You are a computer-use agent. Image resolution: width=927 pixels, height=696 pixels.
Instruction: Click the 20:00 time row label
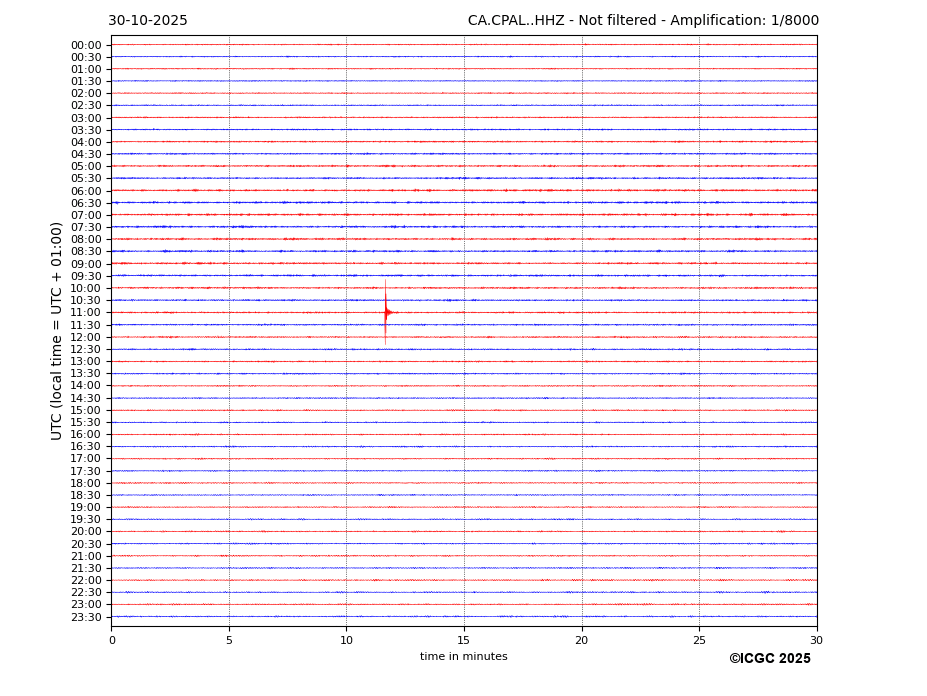click(x=86, y=532)
